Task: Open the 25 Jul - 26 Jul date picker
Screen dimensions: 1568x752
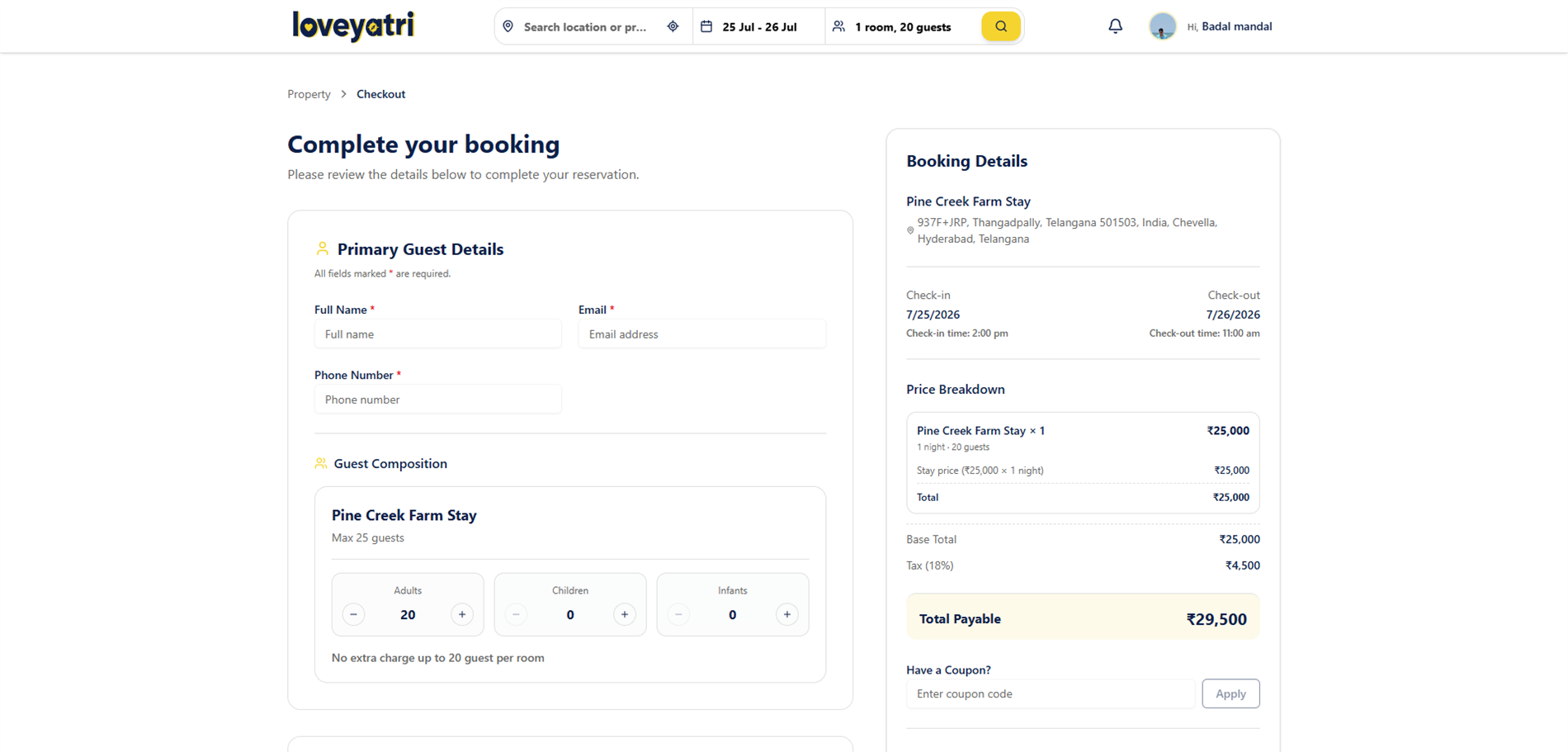Action: tap(759, 26)
